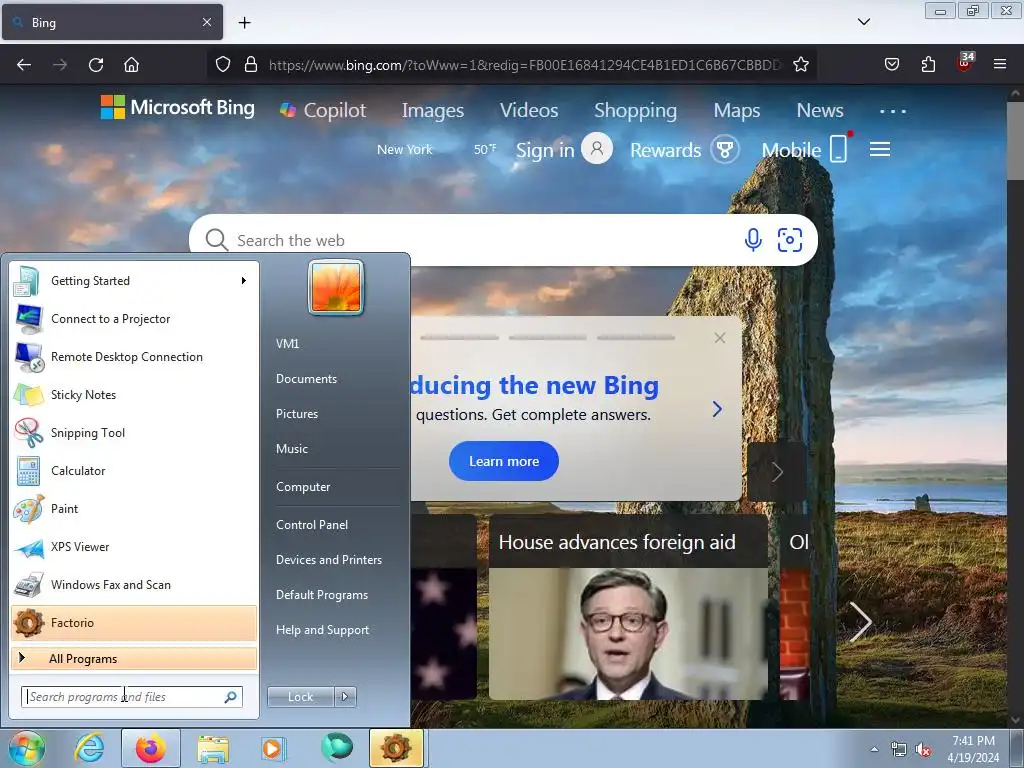Open Windows Fax and Scan

pos(134,584)
